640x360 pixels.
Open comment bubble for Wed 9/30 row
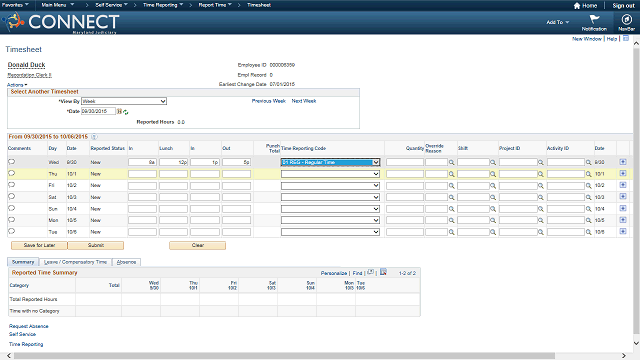11,162
